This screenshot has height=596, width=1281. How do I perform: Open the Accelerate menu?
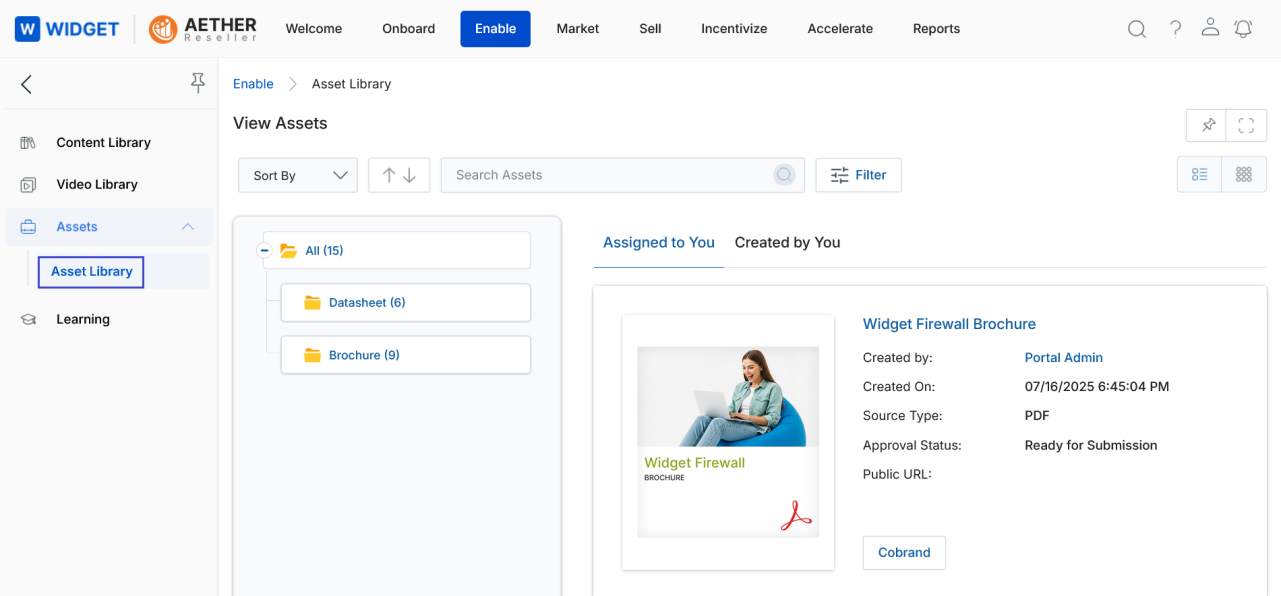coord(840,29)
